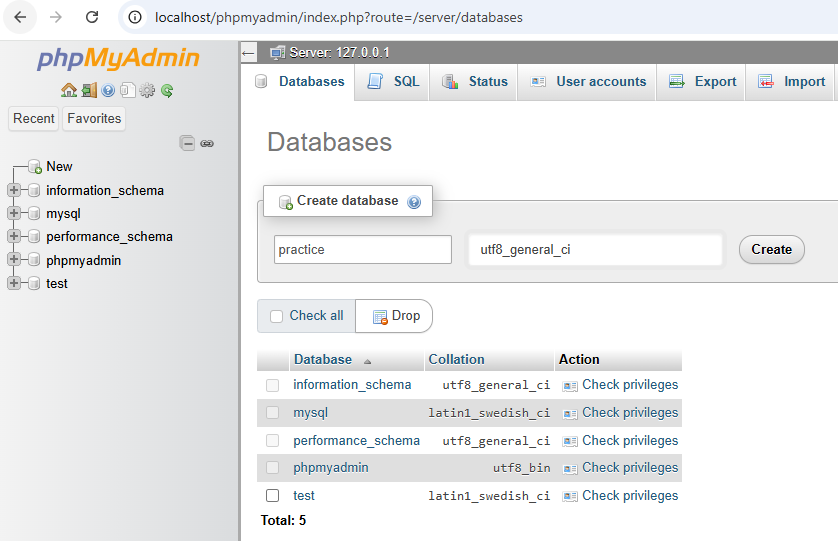Click help icon beside Create database

coord(414,202)
